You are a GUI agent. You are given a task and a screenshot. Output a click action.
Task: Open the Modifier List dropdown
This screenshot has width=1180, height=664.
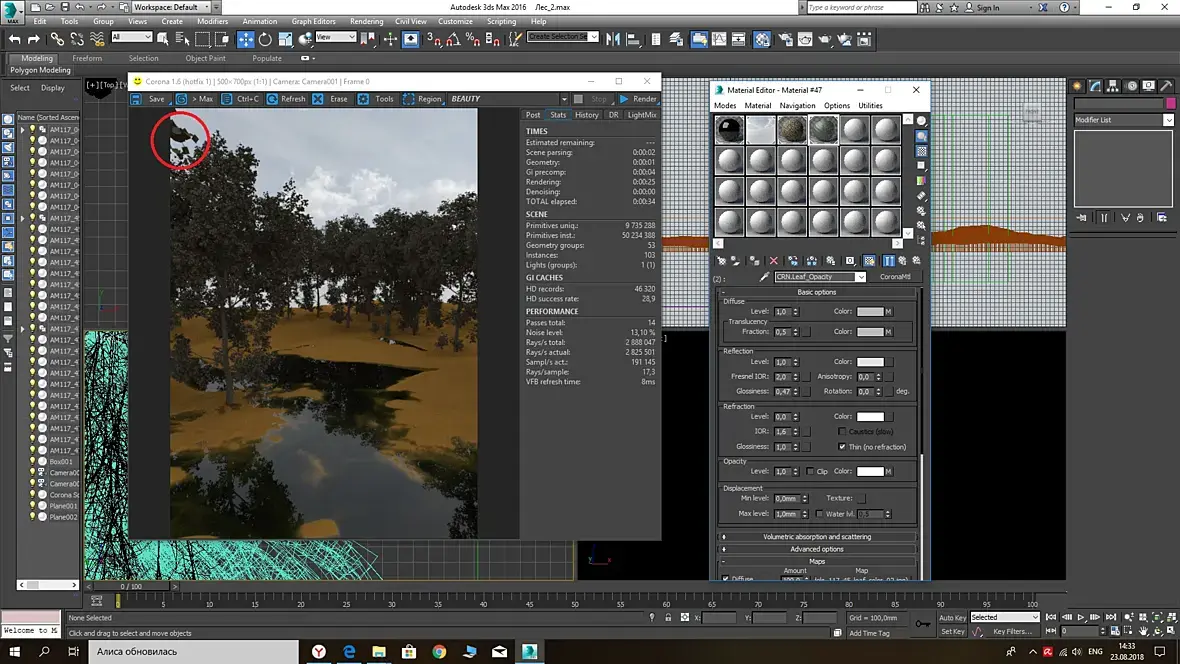coord(1168,120)
